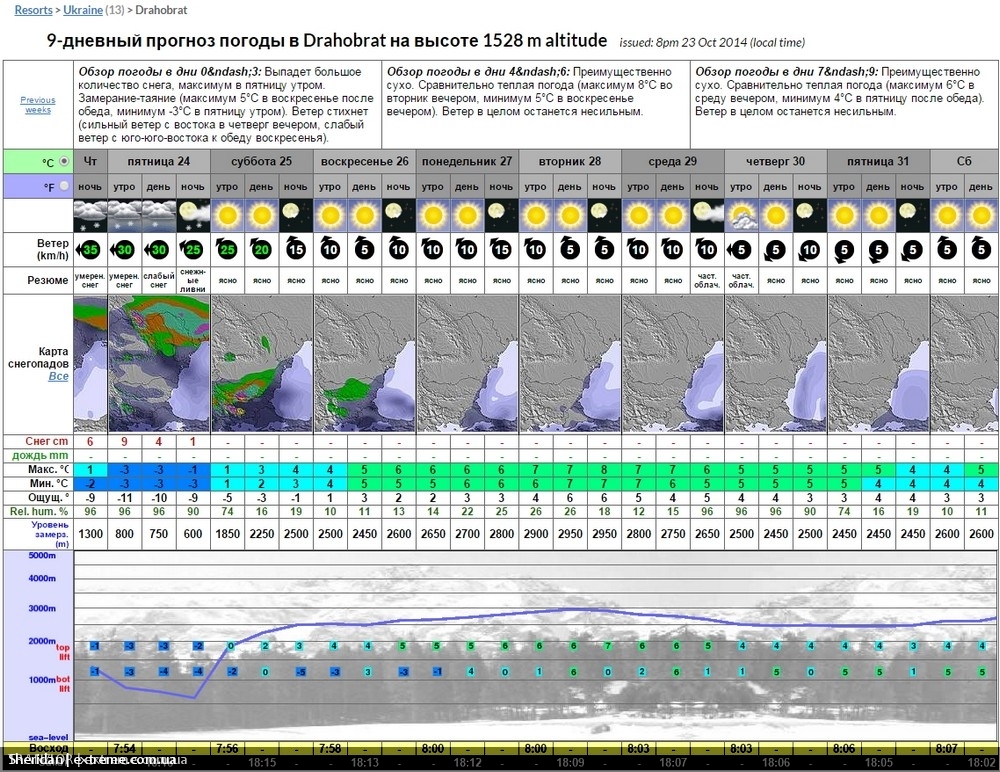Click the 'Все' link under snowfall map label
The height and width of the screenshot is (772, 1000).
58,377
